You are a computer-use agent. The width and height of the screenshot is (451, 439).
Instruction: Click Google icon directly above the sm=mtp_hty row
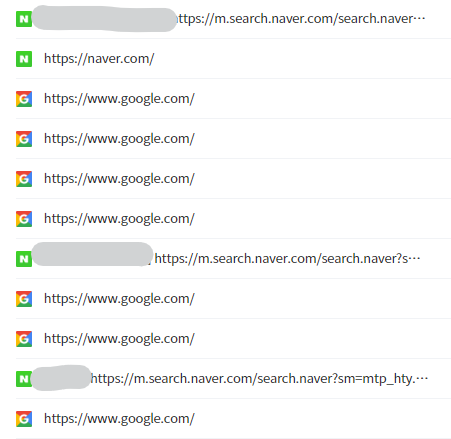(x=24, y=339)
